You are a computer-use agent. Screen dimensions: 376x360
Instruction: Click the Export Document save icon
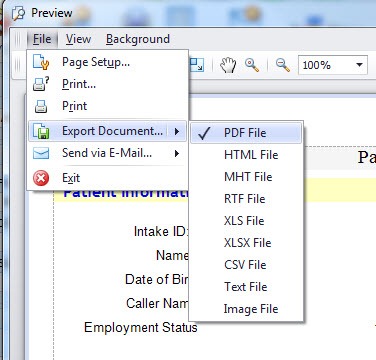[41, 131]
